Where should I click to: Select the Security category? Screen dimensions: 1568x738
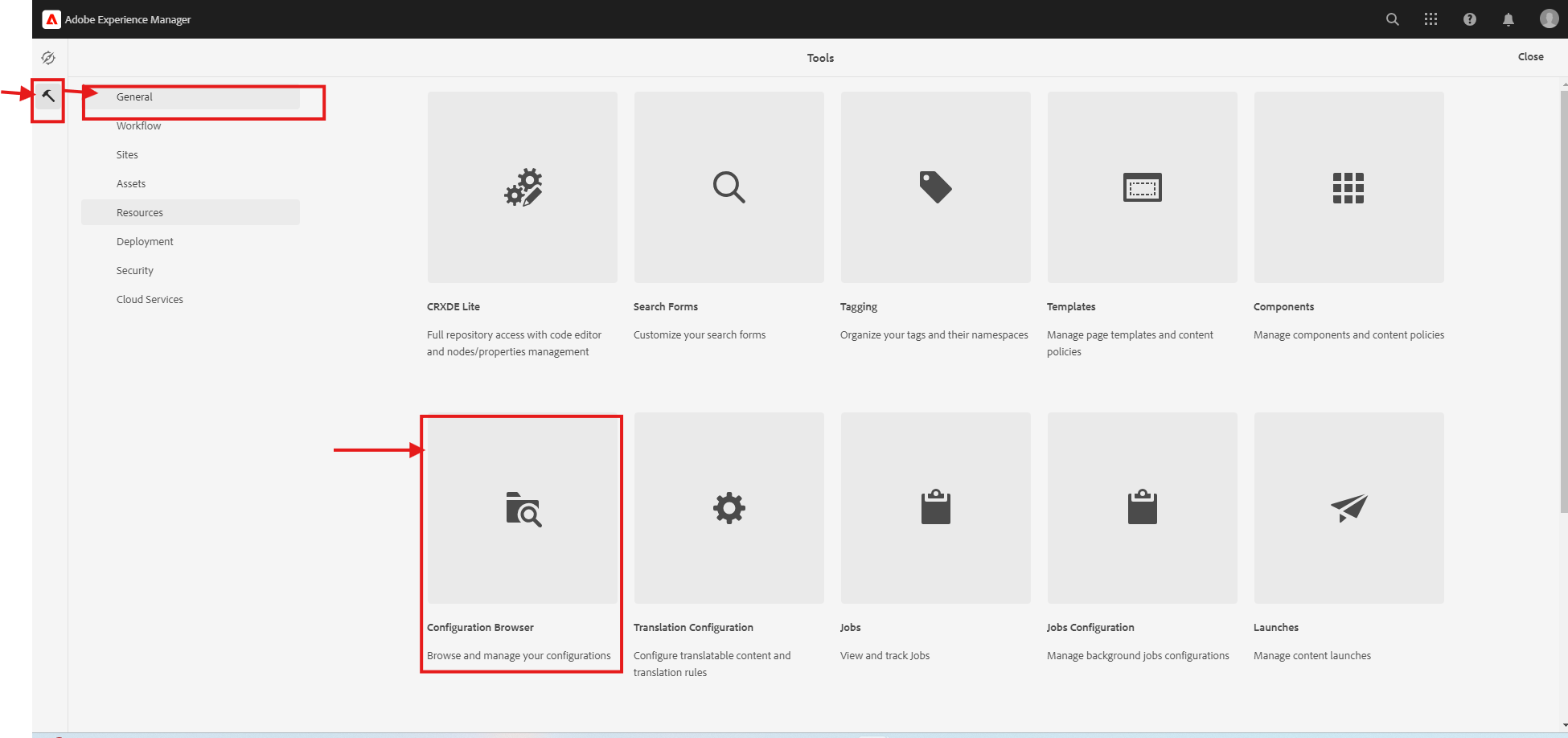(134, 271)
